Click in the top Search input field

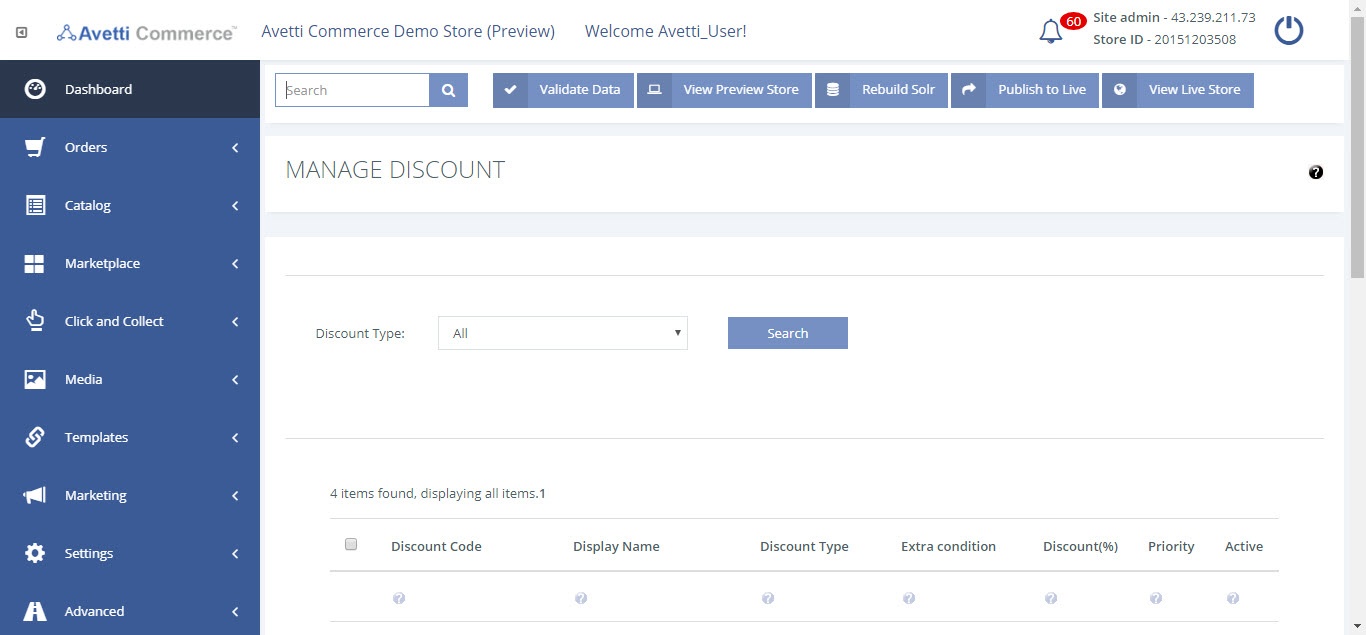(x=353, y=90)
